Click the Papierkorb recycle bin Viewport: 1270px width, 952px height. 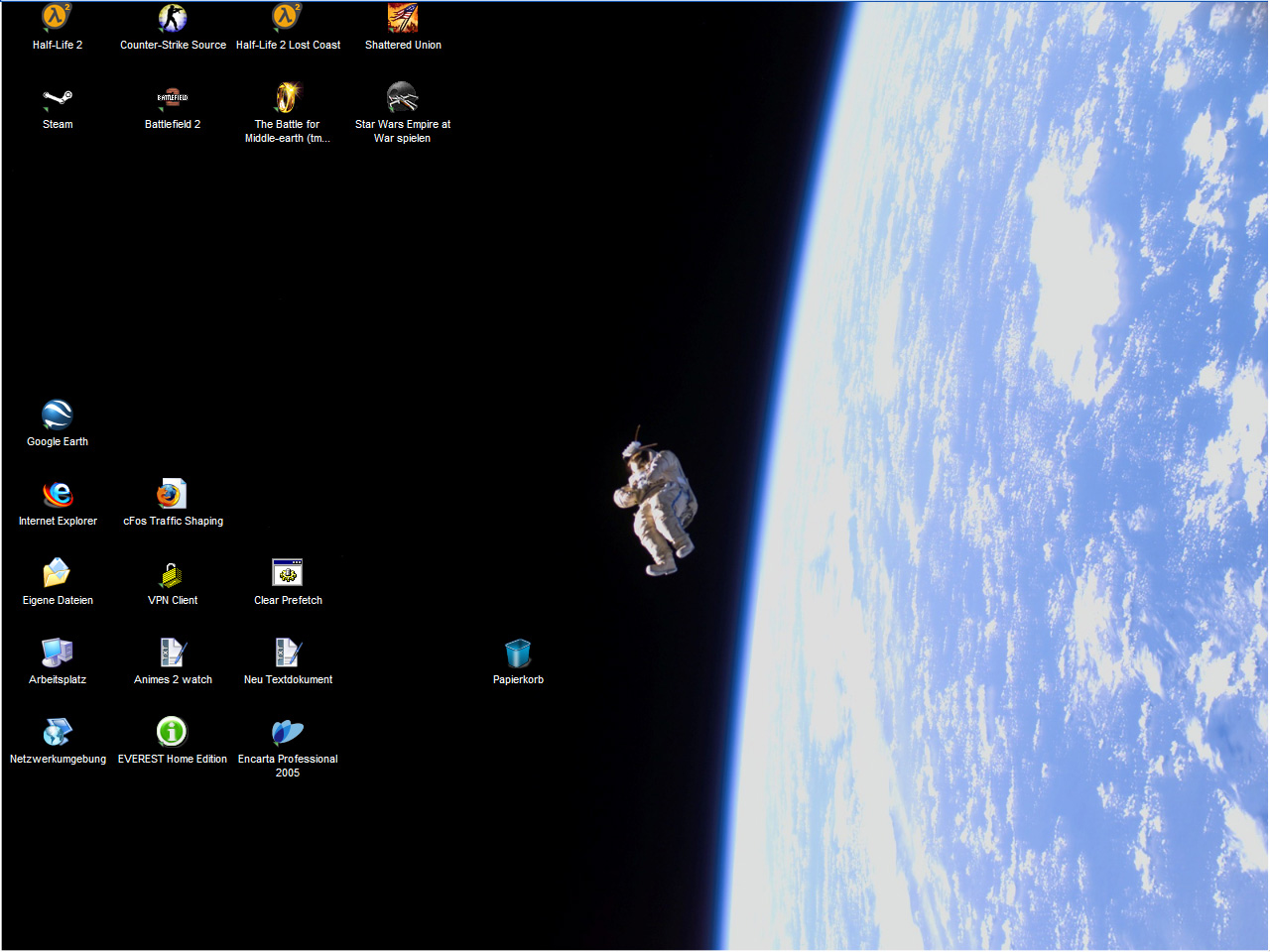(518, 654)
